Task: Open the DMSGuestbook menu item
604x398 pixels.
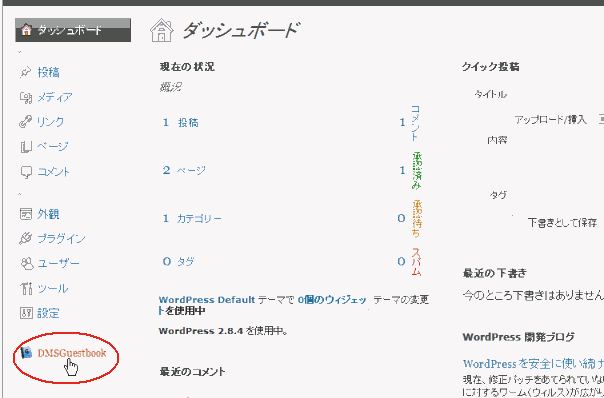Action: 72,353
